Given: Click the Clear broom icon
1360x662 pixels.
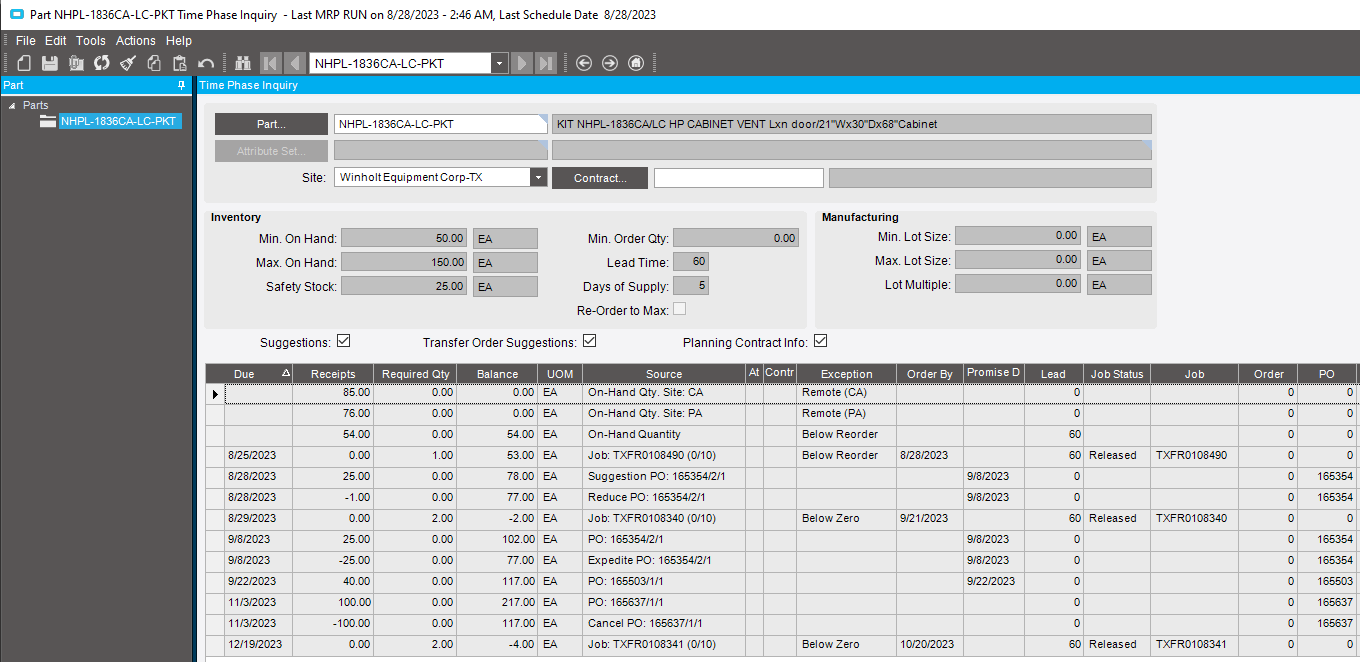Looking at the screenshot, I should coord(127,63).
